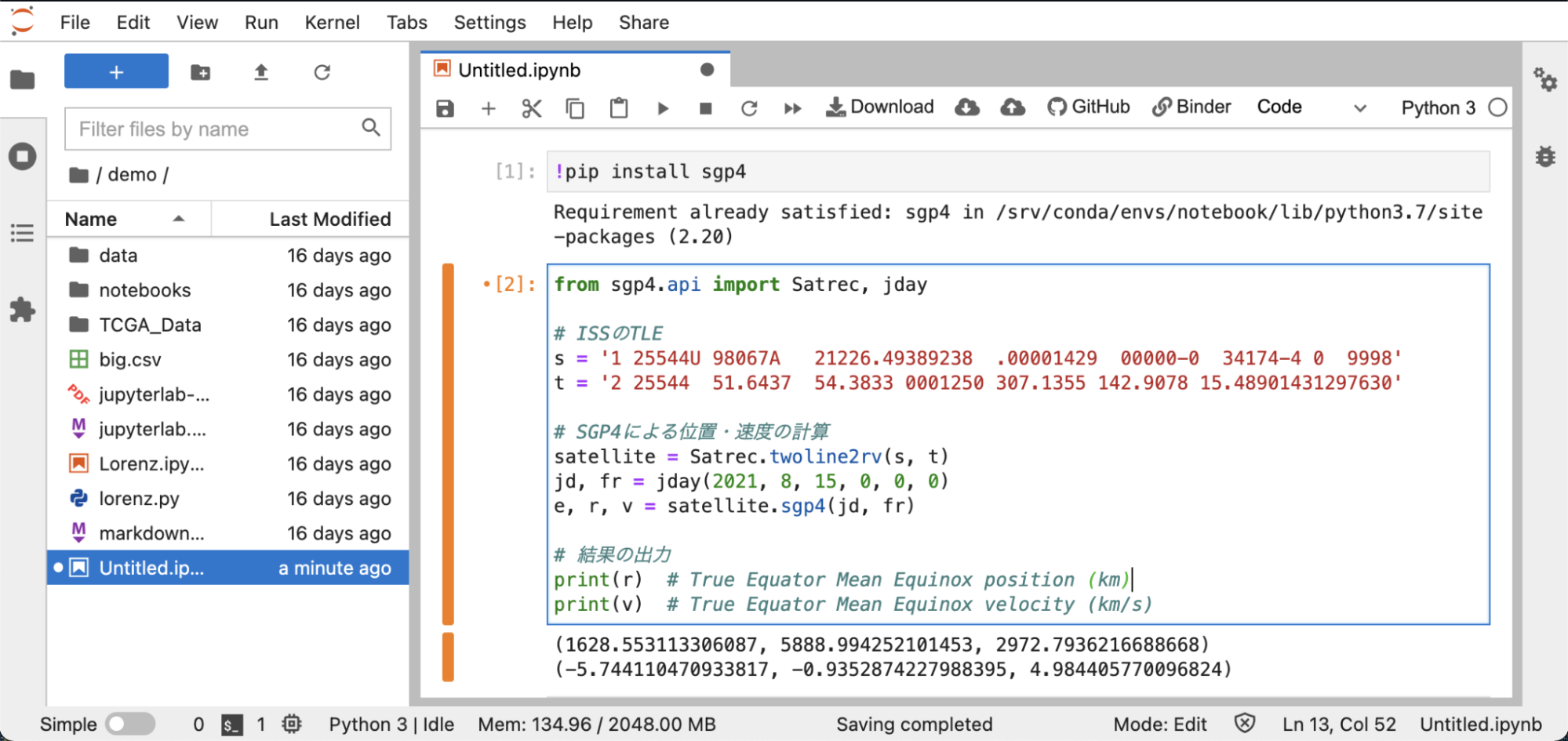Open the Share menu
The height and width of the screenshot is (741, 1568).
[x=643, y=22]
